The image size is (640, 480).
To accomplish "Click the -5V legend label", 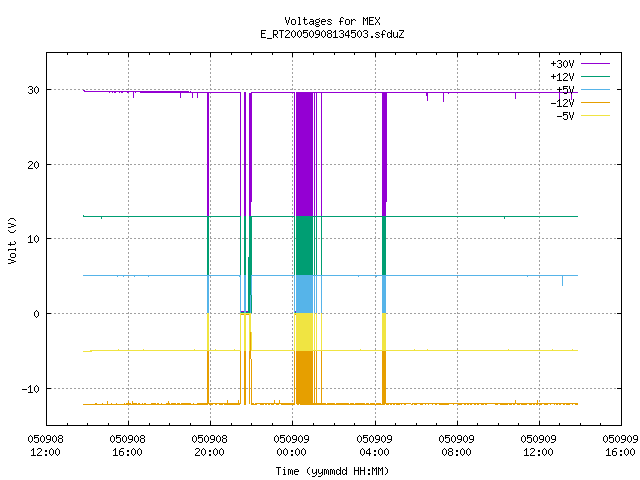I will tap(565, 116).
